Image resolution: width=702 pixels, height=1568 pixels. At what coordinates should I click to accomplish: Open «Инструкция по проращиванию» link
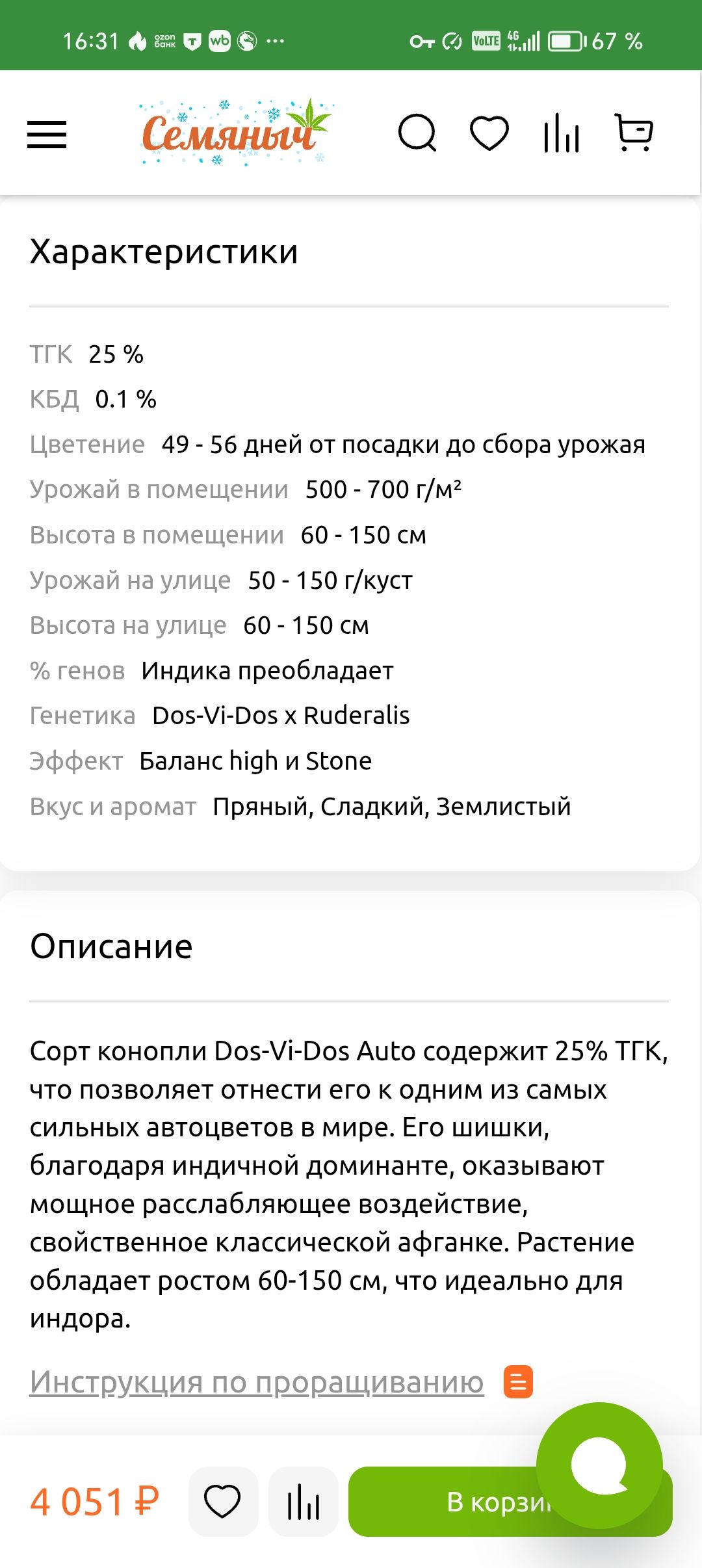(257, 1381)
